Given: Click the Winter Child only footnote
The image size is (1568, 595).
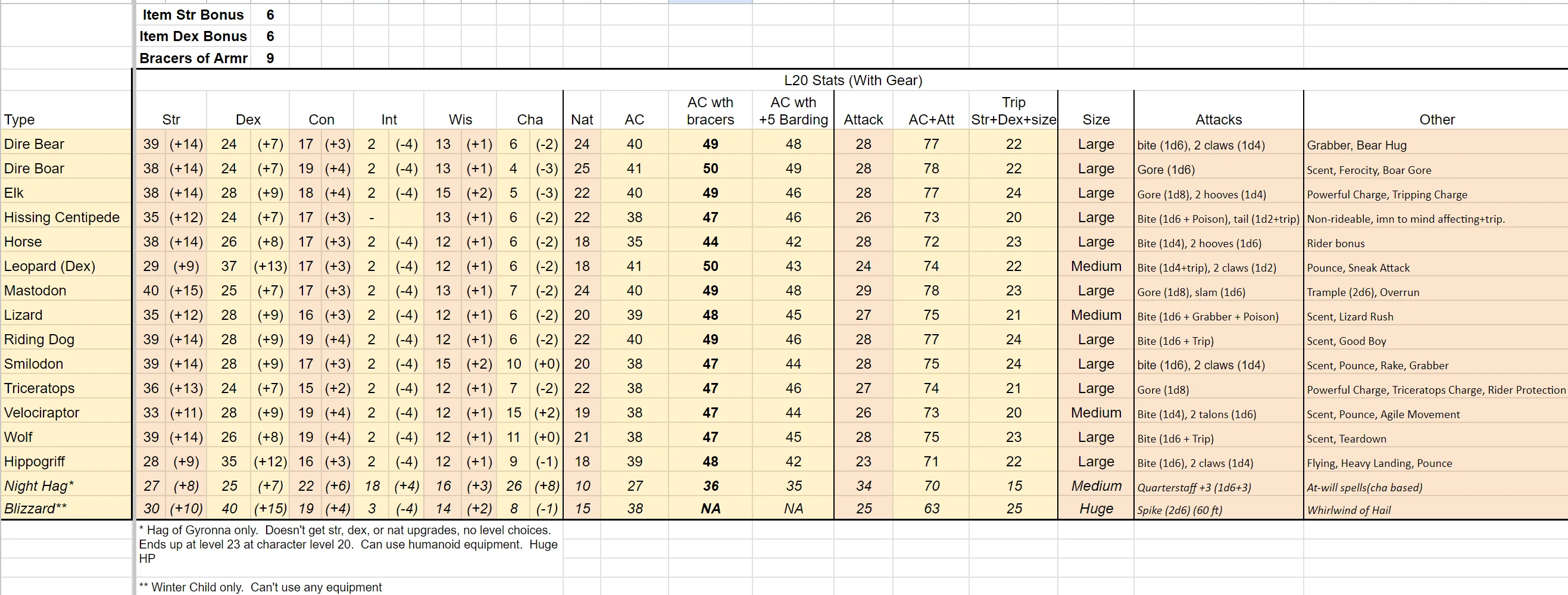Looking at the screenshot, I should click(261, 587).
